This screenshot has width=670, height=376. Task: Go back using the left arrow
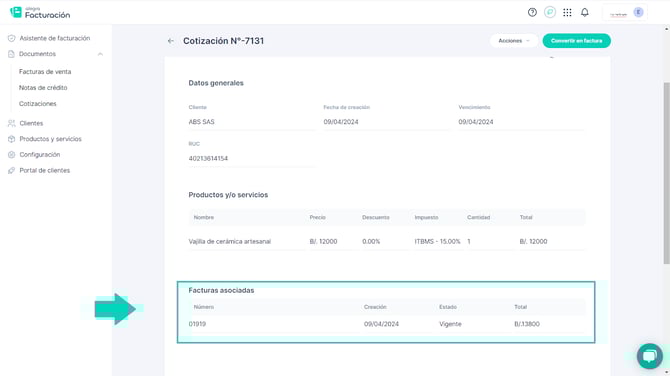pos(170,41)
